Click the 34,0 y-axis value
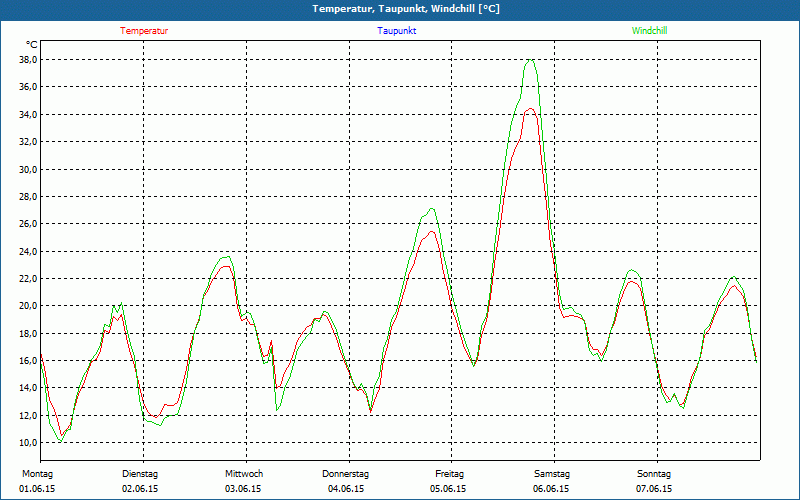The height and width of the screenshot is (500, 800). (29, 114)
